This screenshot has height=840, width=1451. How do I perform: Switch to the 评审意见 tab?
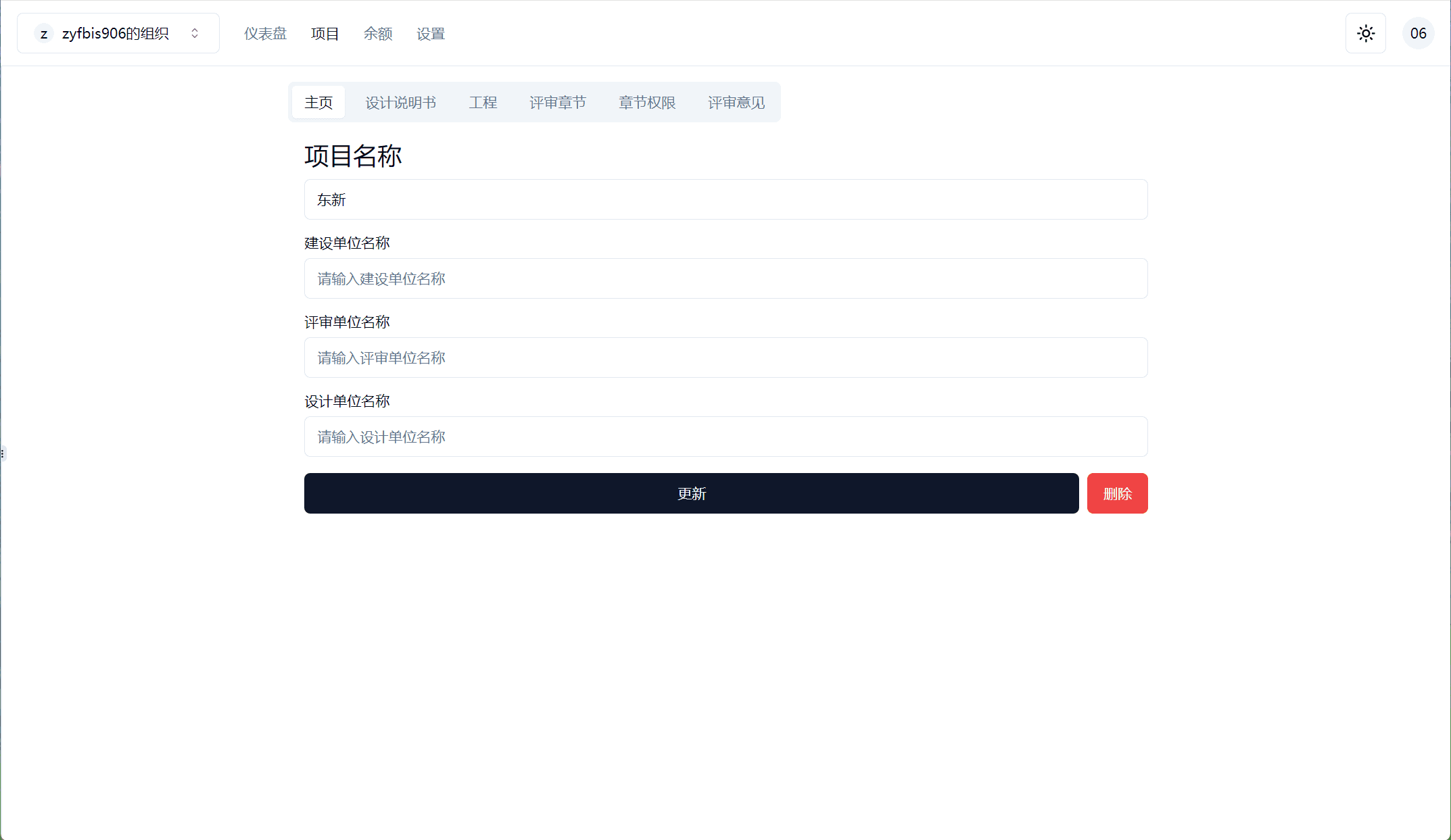click(x=736, y=102)
